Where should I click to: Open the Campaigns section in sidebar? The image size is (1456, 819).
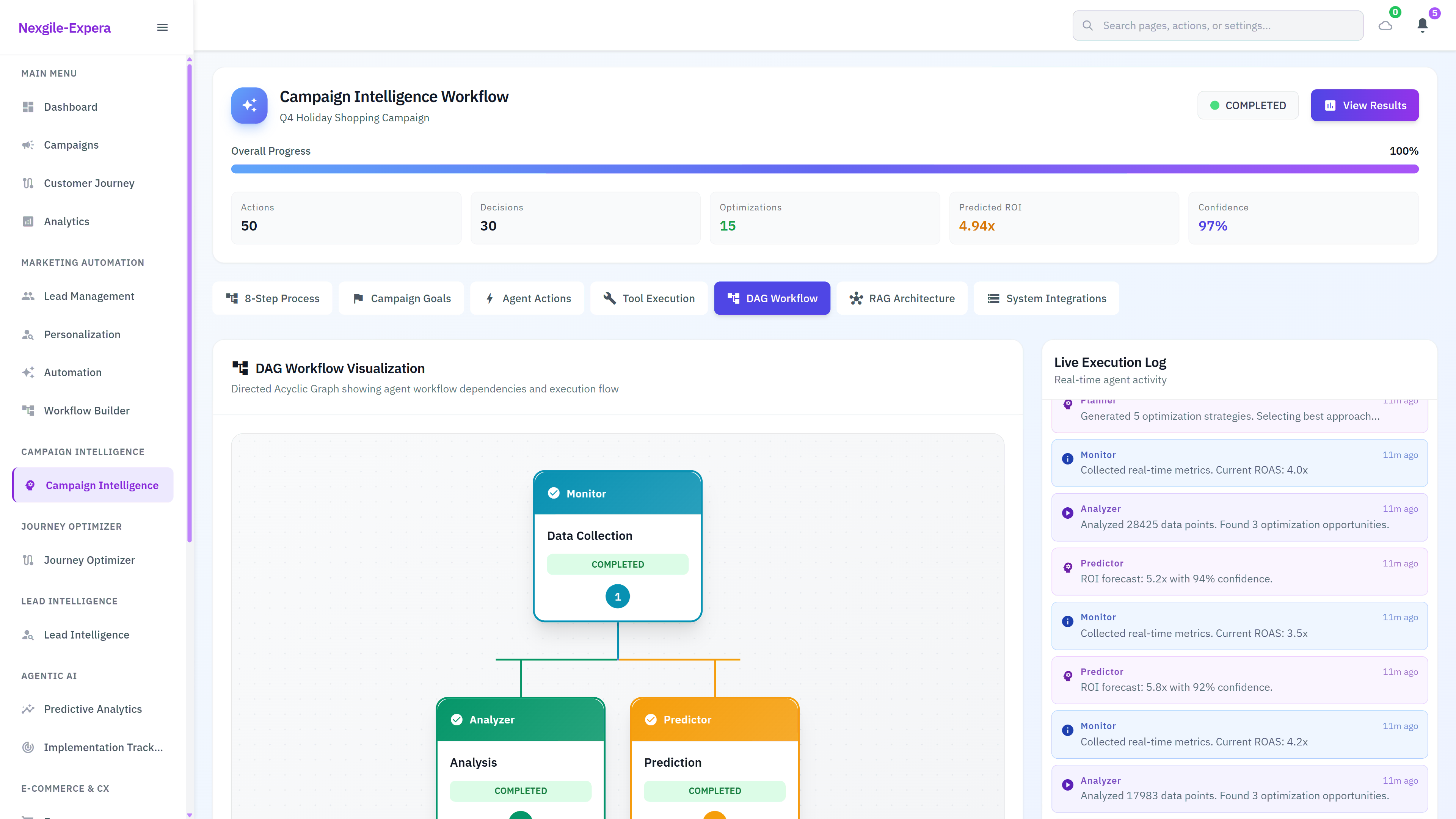click(71, 145)
